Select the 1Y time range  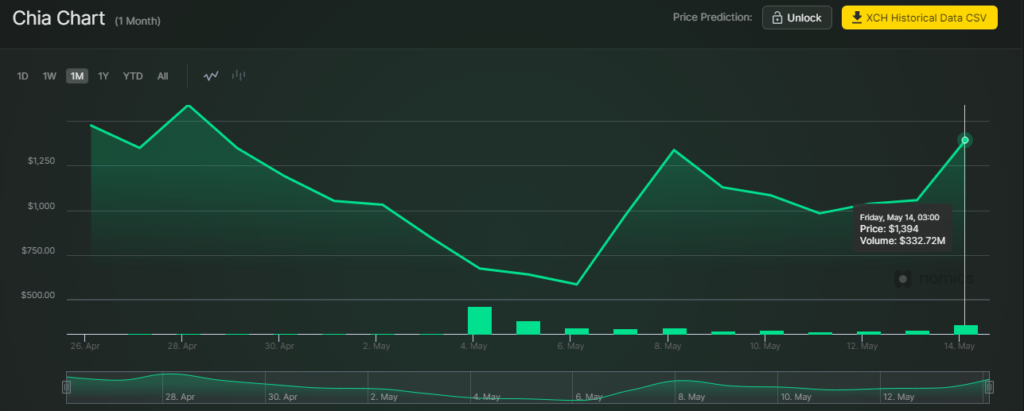point(103,76)
